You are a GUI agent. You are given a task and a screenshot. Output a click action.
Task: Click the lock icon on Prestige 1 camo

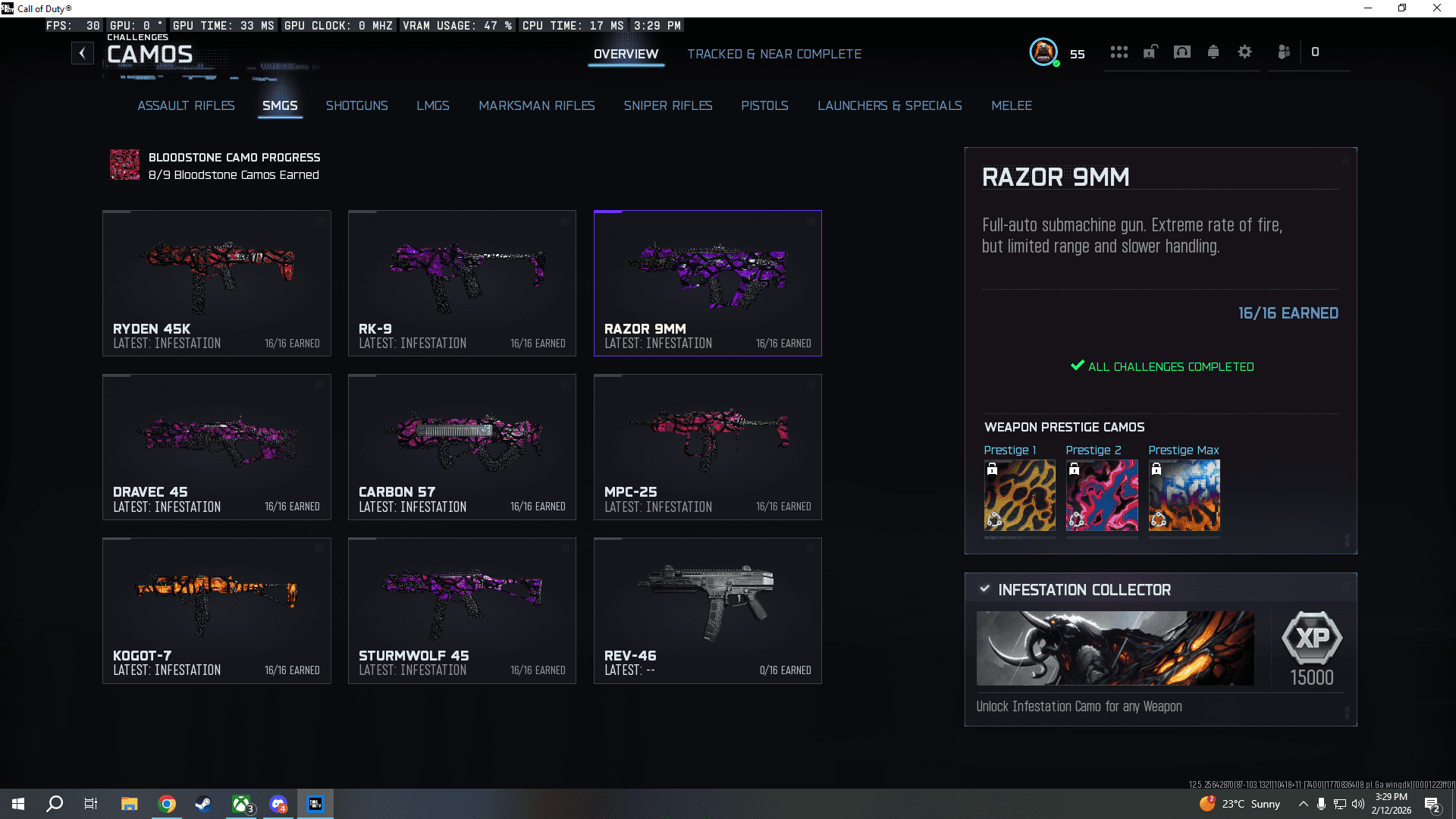[x=992, y=469]
